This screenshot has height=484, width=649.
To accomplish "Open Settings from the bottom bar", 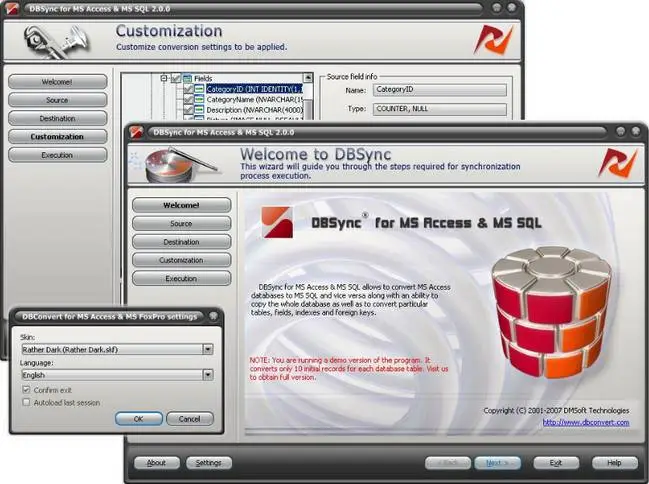I will [x=209, y=463].
